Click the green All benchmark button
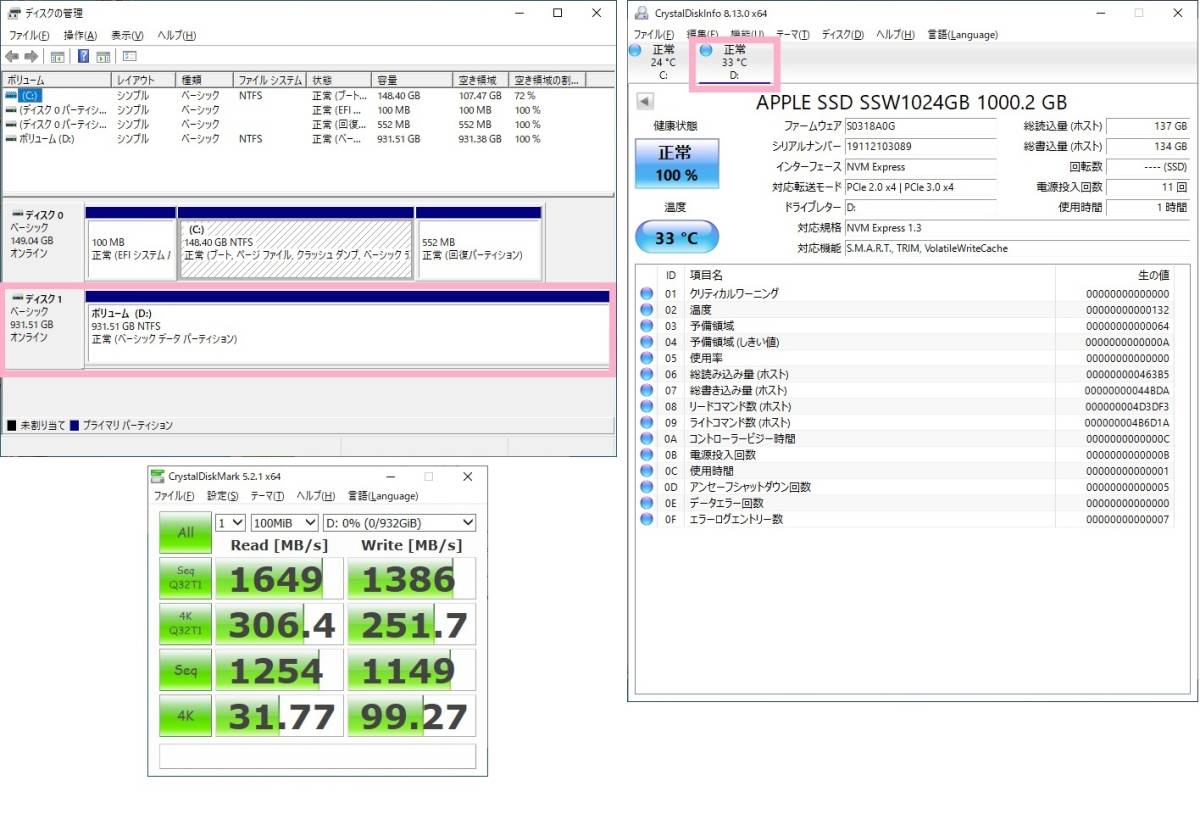 click(186, 533)
